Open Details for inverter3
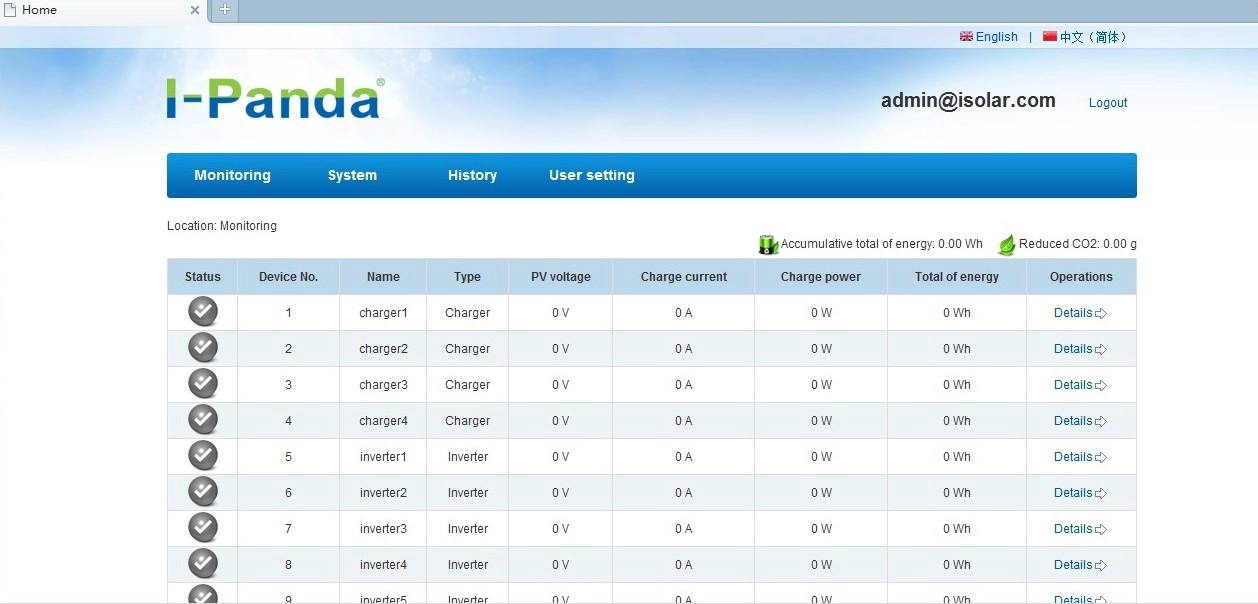The image size is (1258, 604). pyautogui.click(x=1080, y=529)
